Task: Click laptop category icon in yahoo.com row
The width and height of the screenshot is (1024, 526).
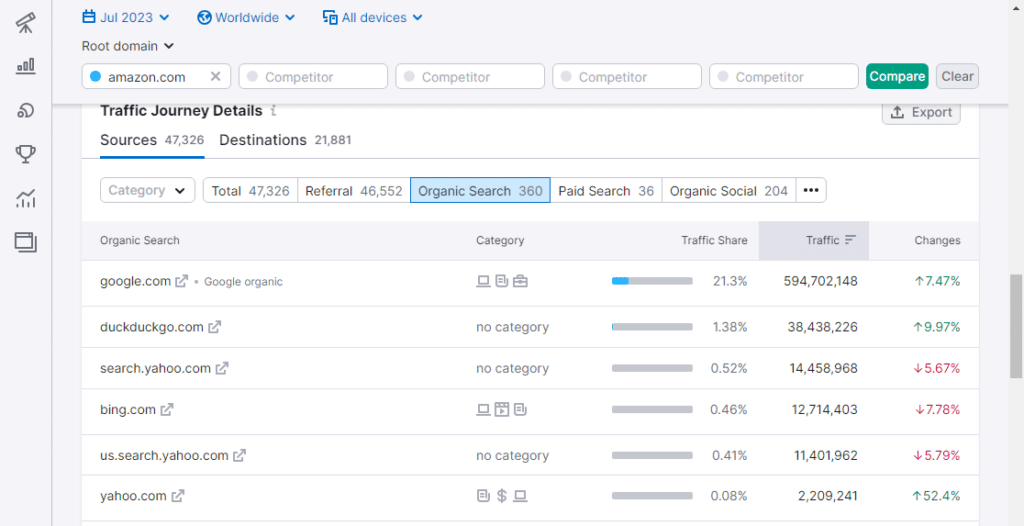Action: tap(520, 496)
